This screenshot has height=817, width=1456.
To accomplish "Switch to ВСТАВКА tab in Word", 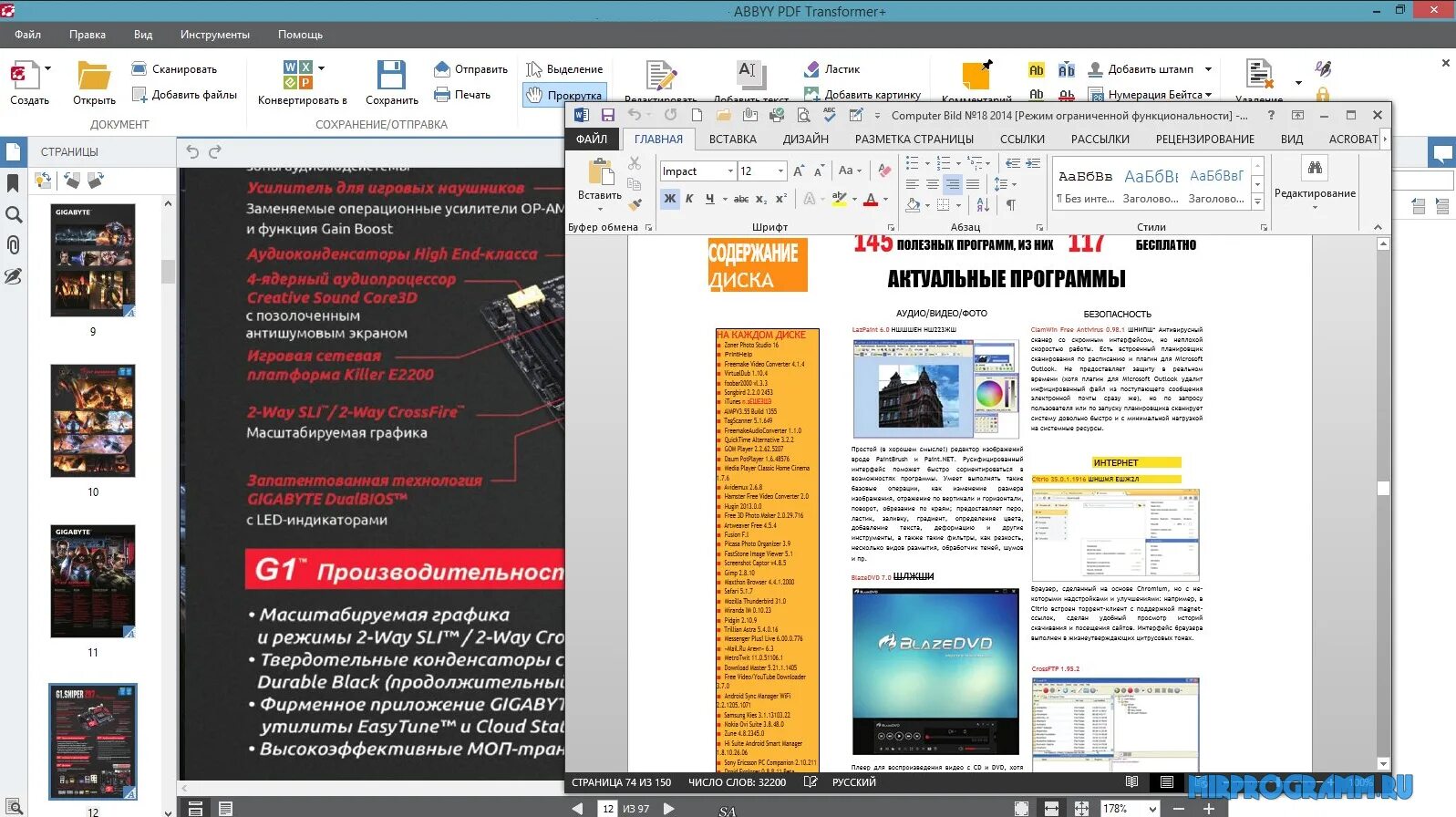I will [733, 140].
